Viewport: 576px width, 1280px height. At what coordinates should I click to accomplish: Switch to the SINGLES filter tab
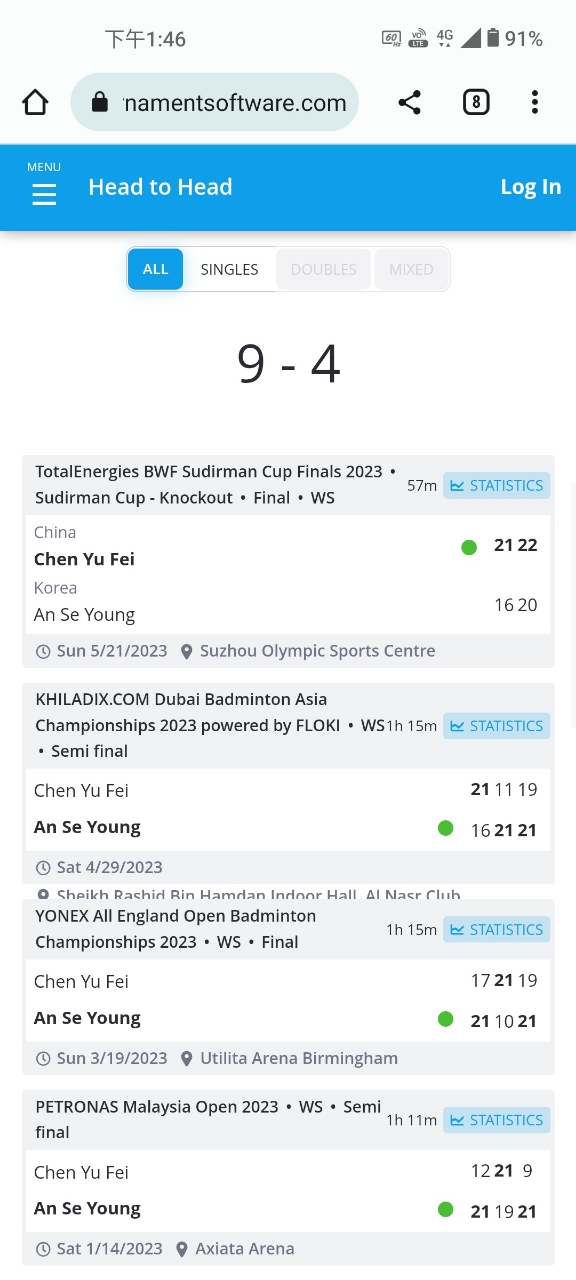click(229, 269)
